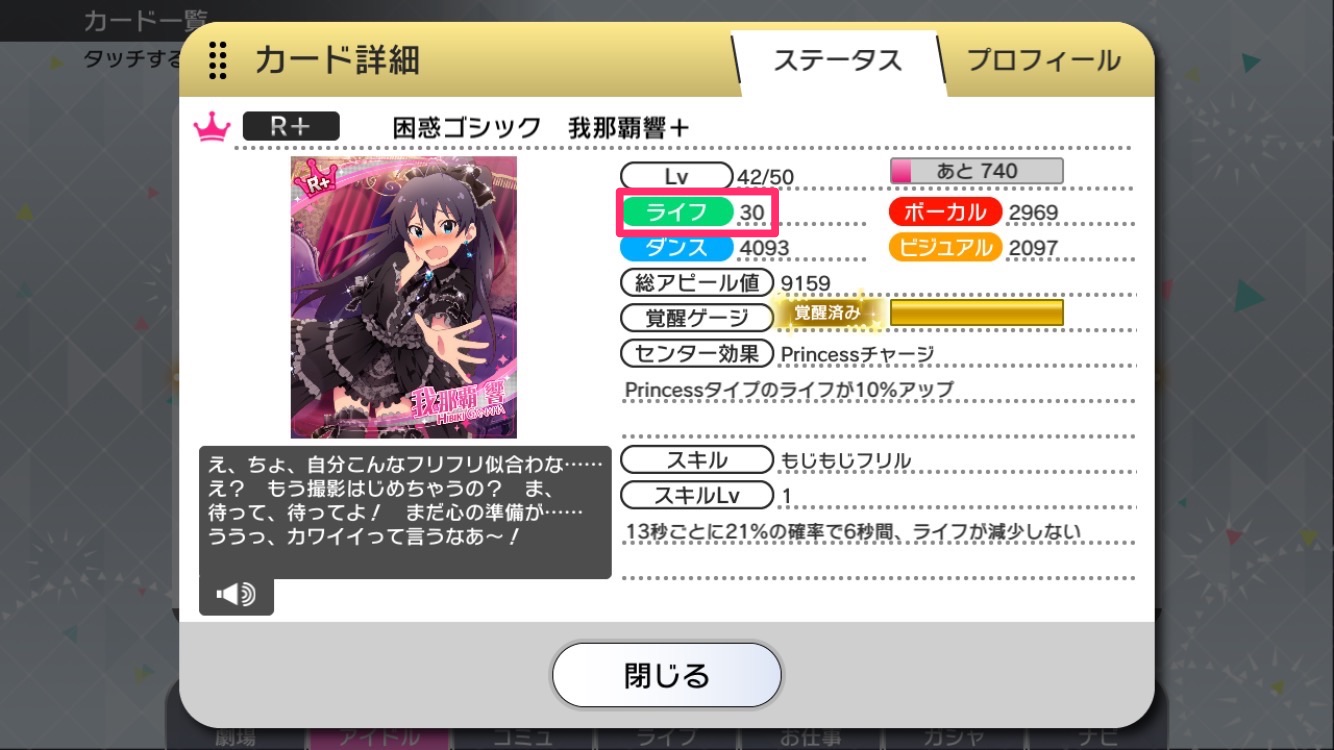Select the ステータス tab
The image size is (1334, 750).
pyautogui.click(x=838, y=59)
